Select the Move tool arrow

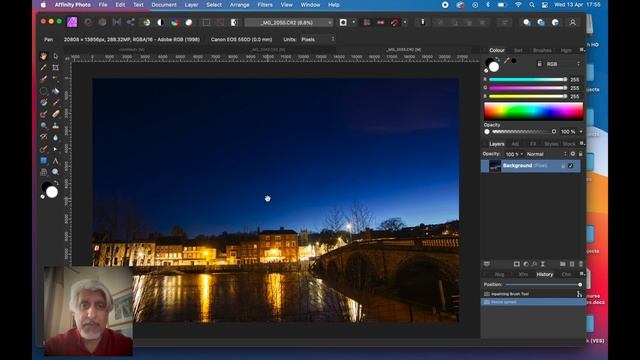click(x=56, y=56)
